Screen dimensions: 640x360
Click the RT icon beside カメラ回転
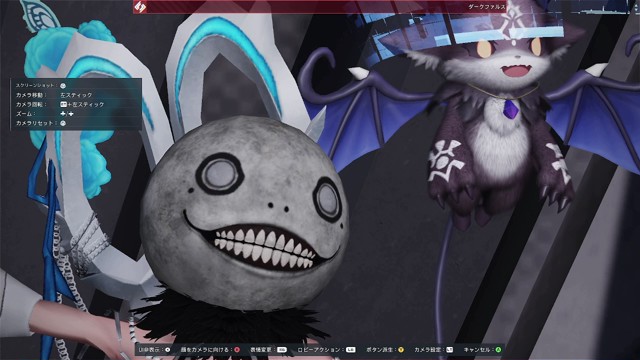click(x=63, y=104)
